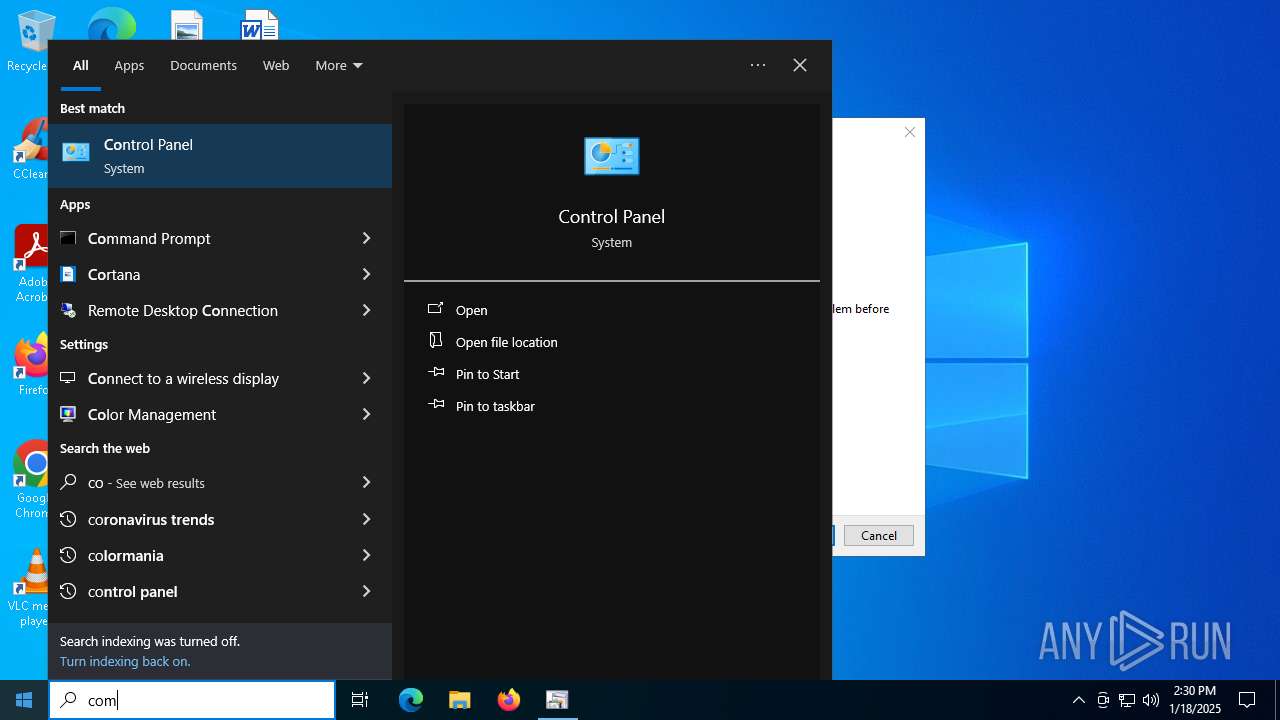
Task: Close the background dialog window
Action: 910,132
